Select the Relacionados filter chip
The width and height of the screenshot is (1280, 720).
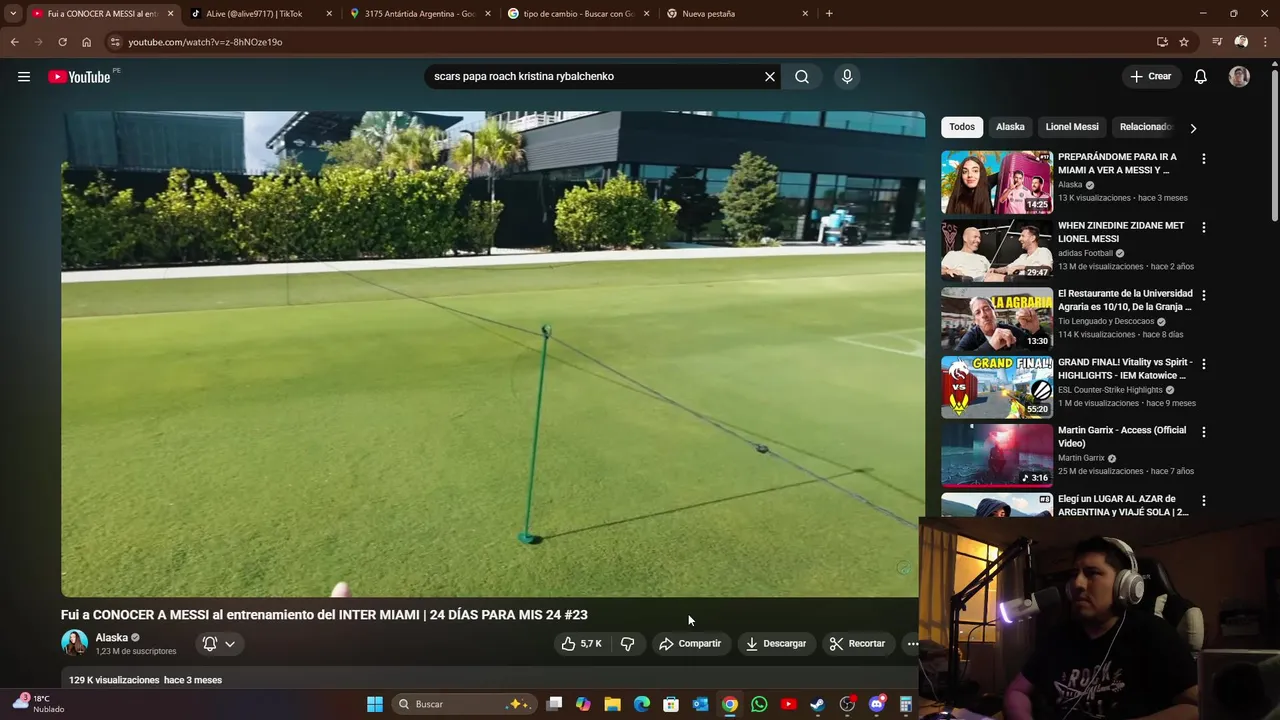tap(1145, 127)
